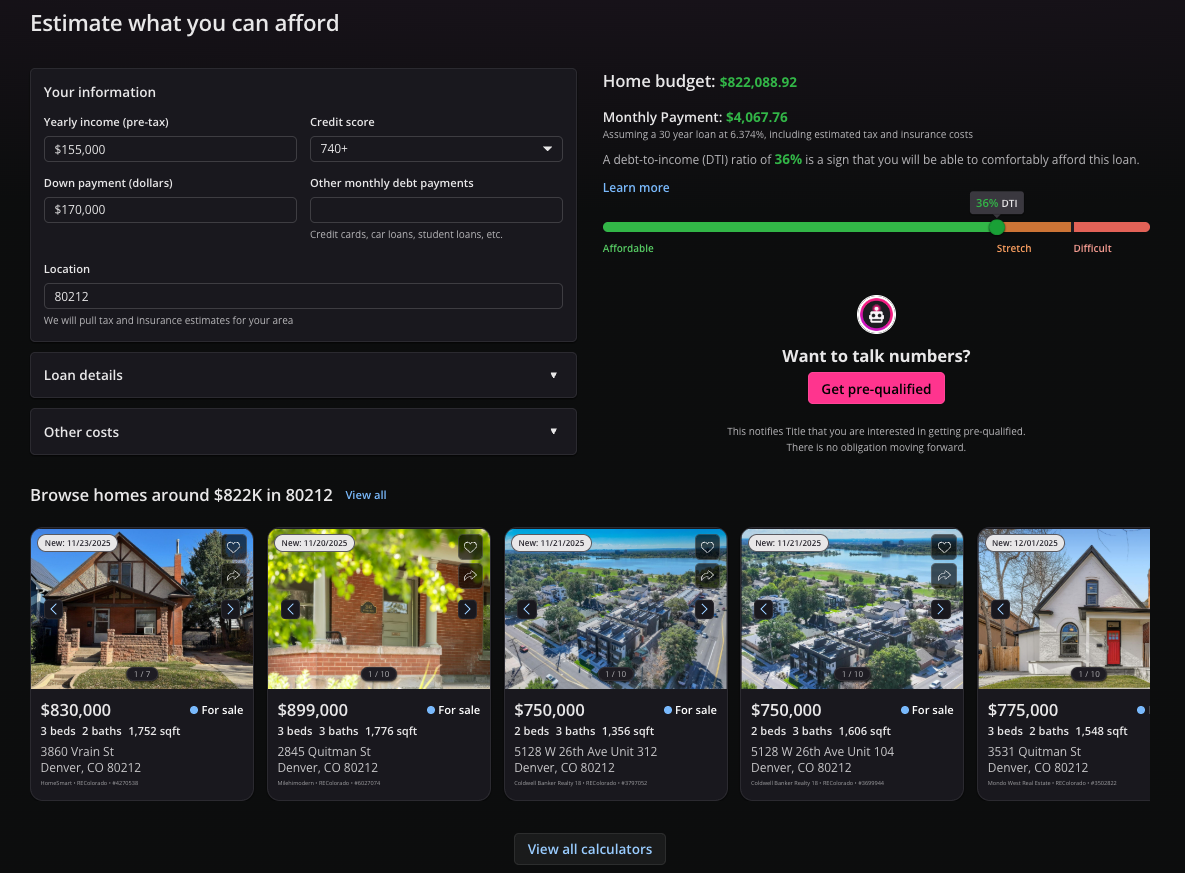Click the New: 11/23/2025 badge
1185x873 pixels.
coord(77,543)
